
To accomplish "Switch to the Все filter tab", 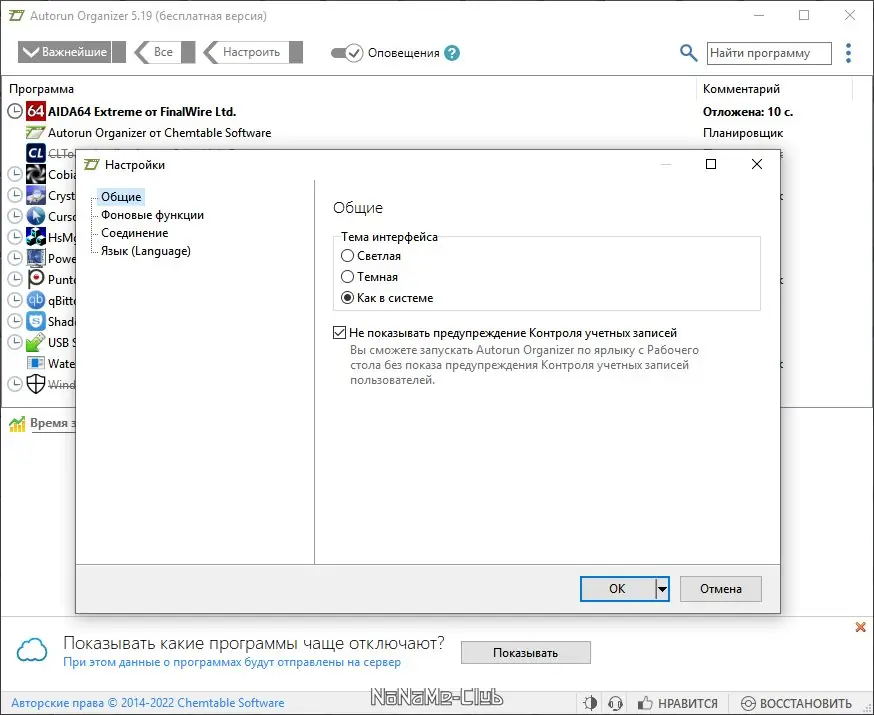I will tap(164, 52).
